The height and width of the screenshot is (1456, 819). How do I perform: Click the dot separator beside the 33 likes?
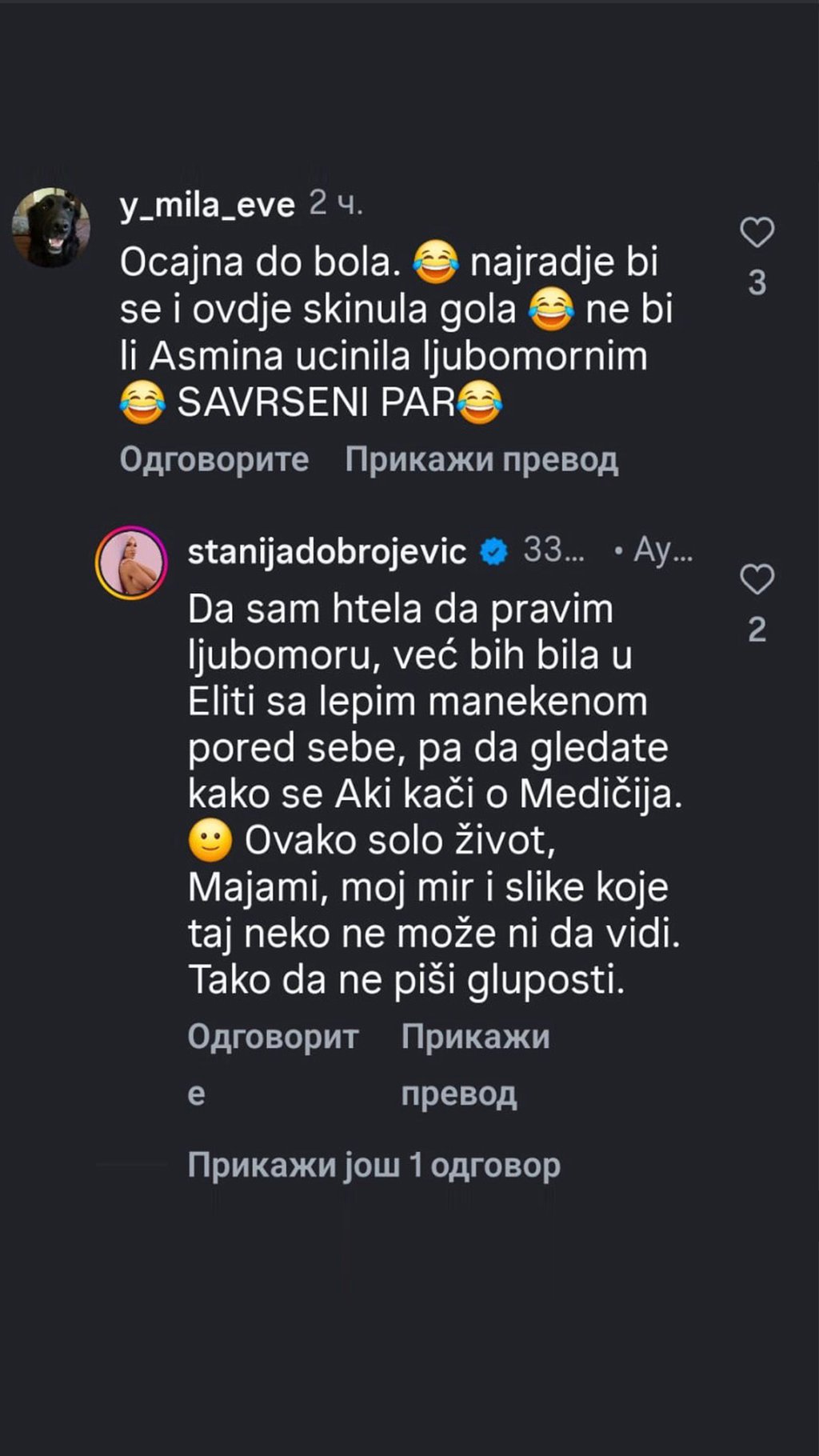(619, 550)
